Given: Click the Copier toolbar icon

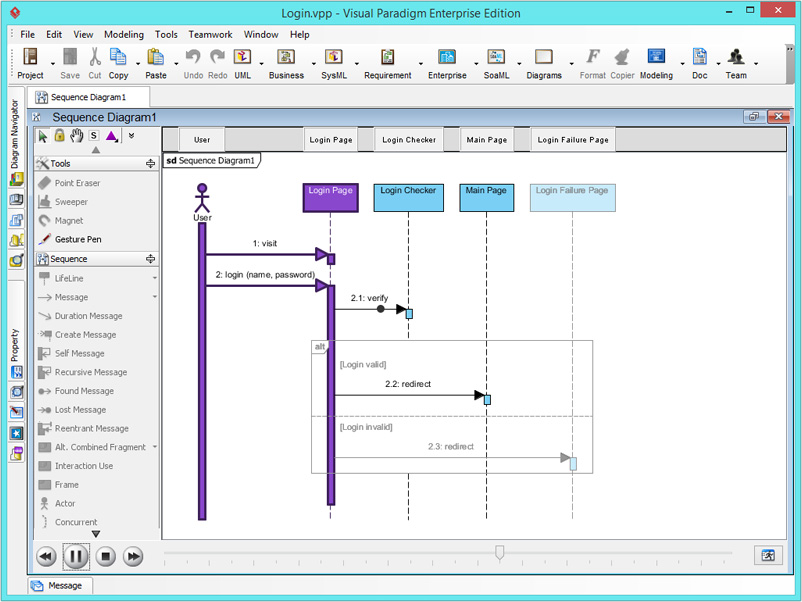Looking at the screenshot, I should (x=622, y=56).
